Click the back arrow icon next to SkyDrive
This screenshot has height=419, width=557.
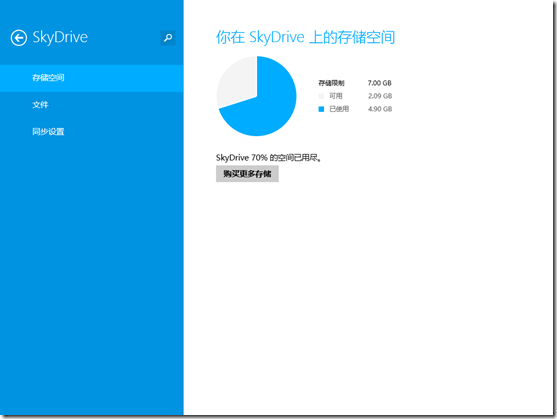(x=19, y=38)
